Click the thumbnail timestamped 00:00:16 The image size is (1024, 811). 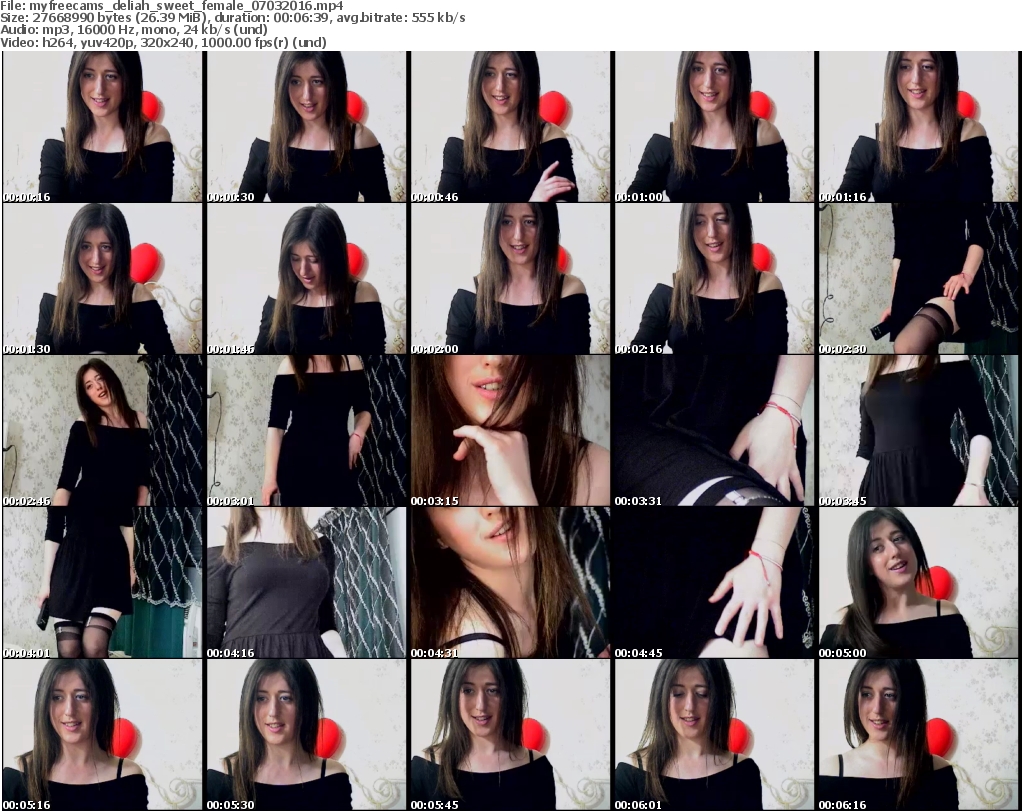point(102,127)
